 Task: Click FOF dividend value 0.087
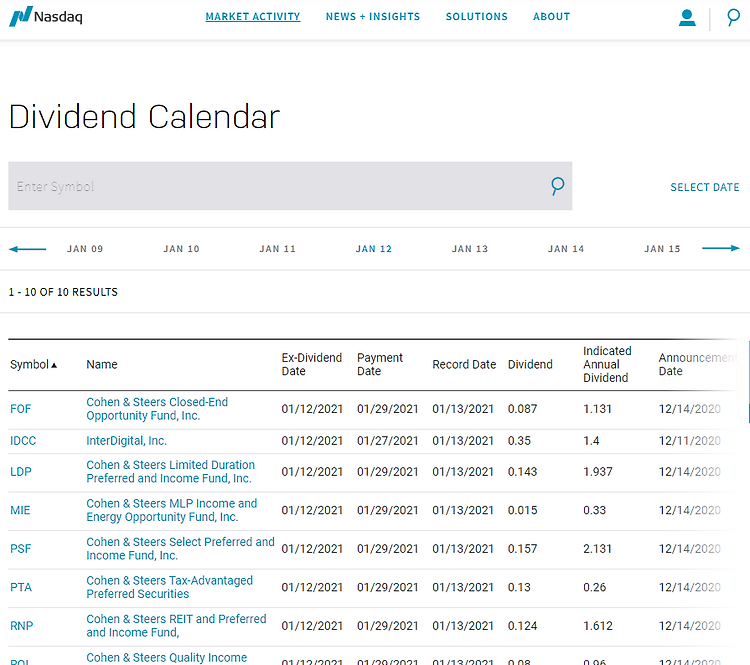click(522, 409)
